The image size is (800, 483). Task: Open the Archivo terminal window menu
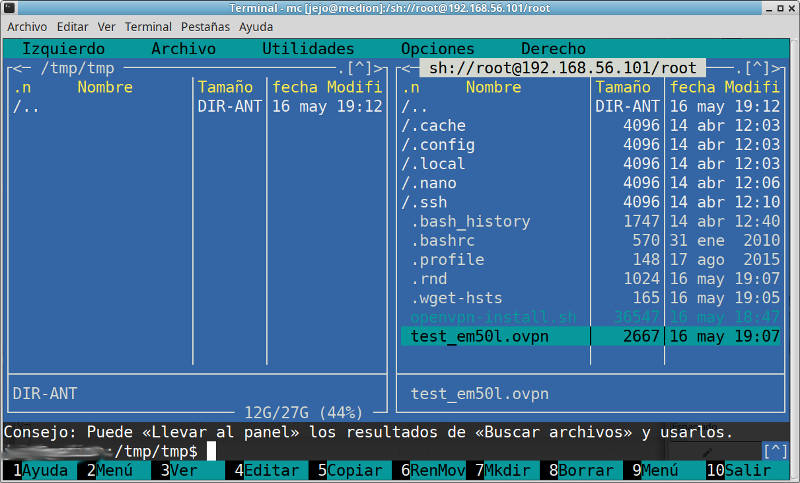pos(27,27)
